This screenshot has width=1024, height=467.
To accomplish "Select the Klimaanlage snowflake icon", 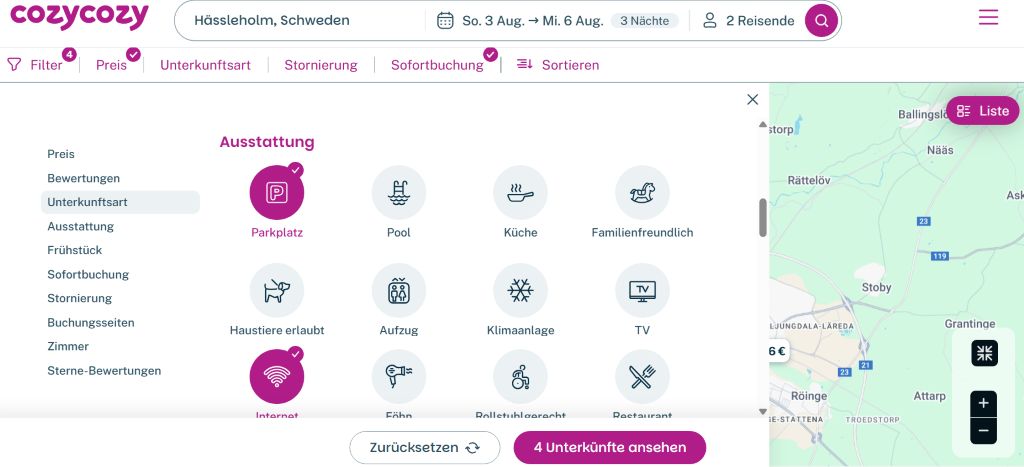I will click(x=520, y=291).
